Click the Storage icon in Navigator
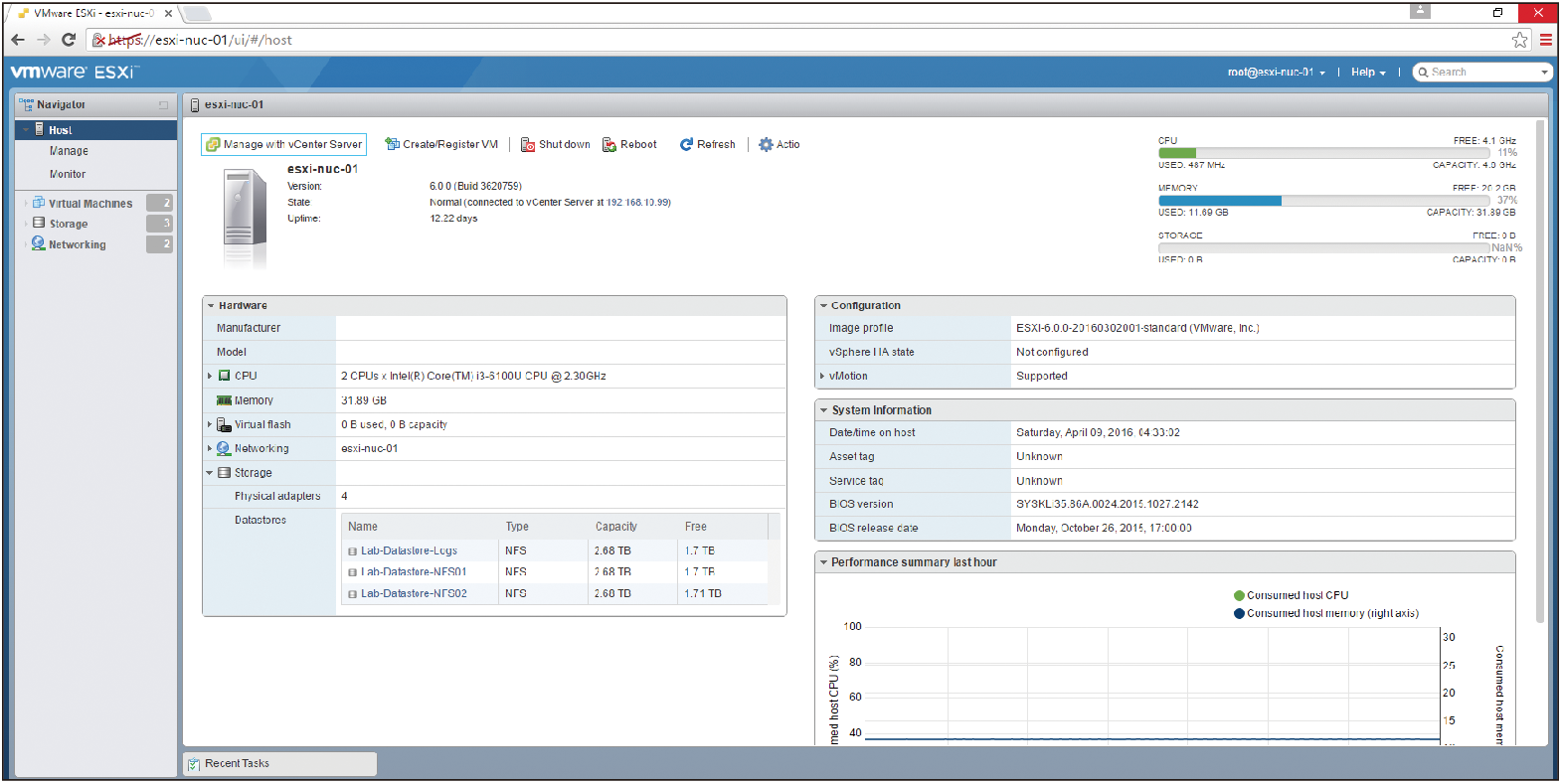 [x=39, y=223]
